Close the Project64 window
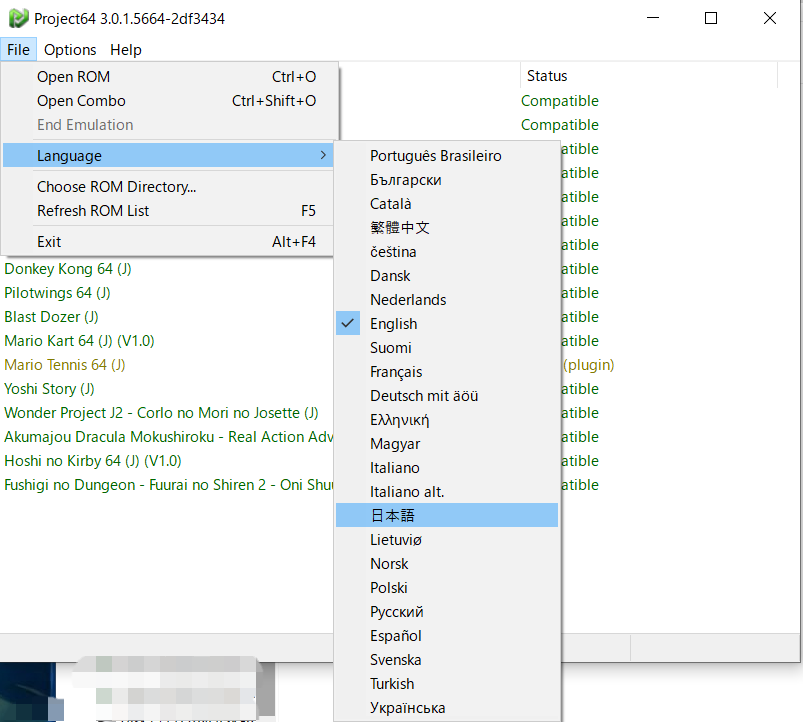Screen dimensions: 803x722 770,18
